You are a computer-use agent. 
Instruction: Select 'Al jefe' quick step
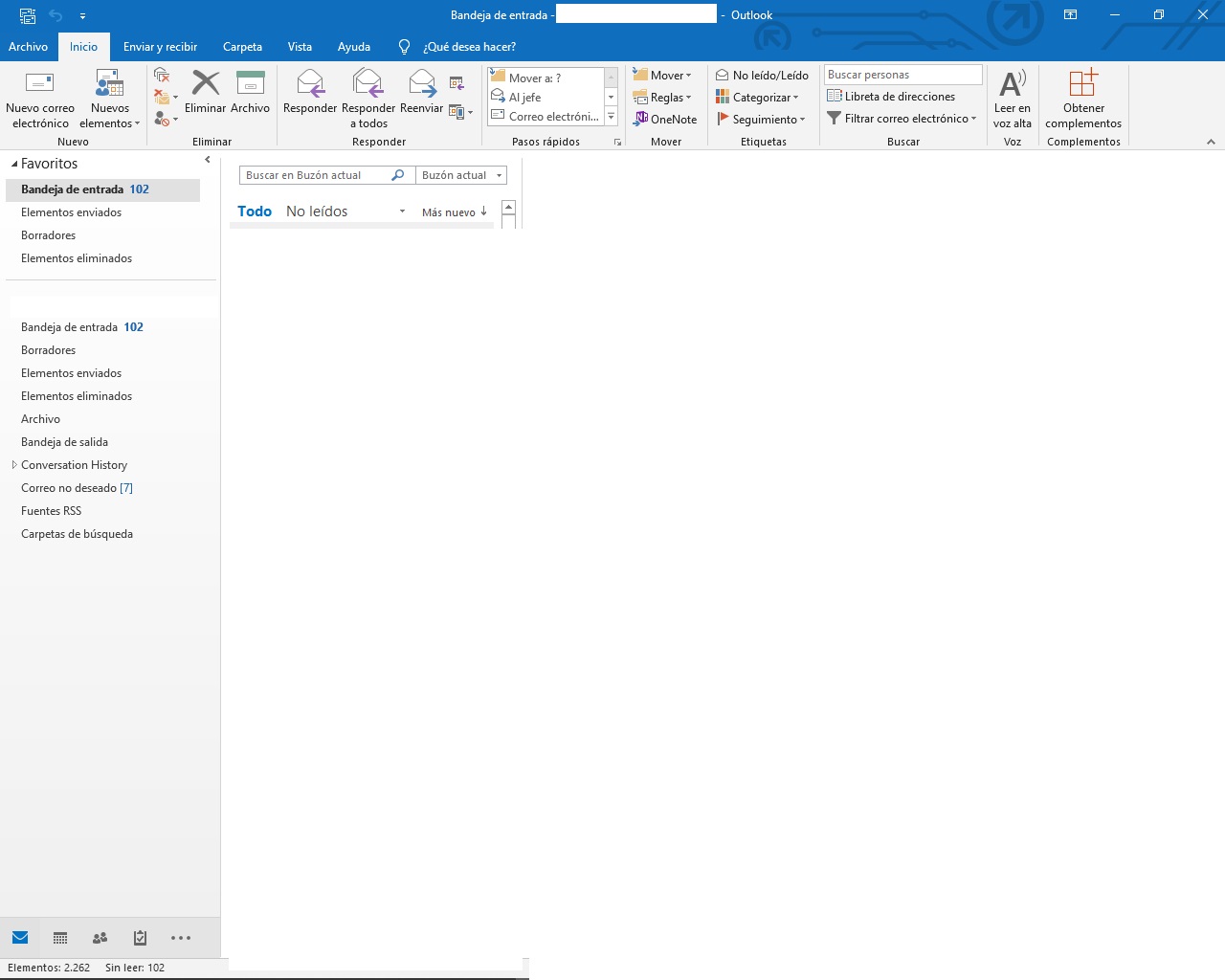coord(546,97)
